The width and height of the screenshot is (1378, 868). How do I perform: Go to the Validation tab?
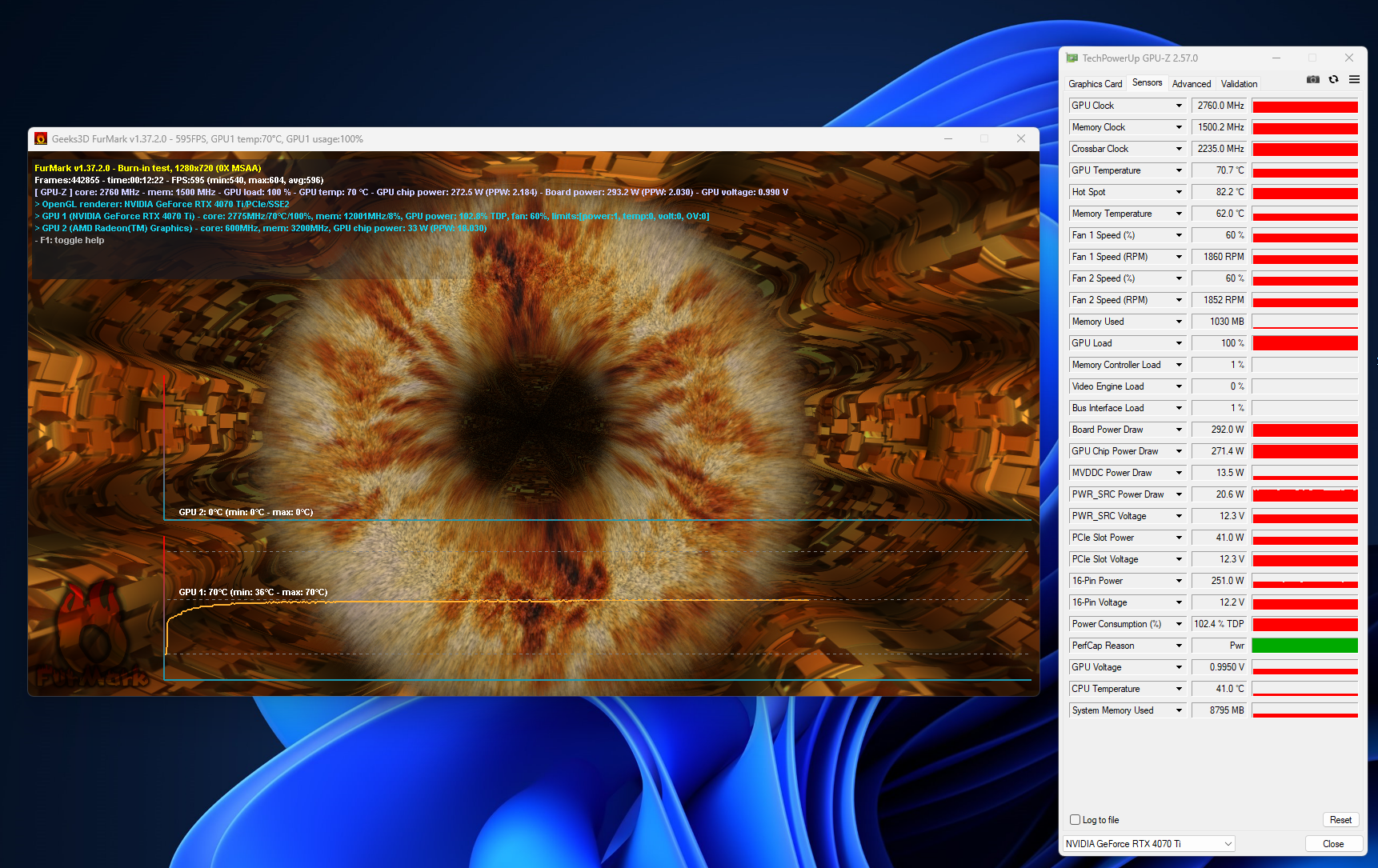[1239, 84]
